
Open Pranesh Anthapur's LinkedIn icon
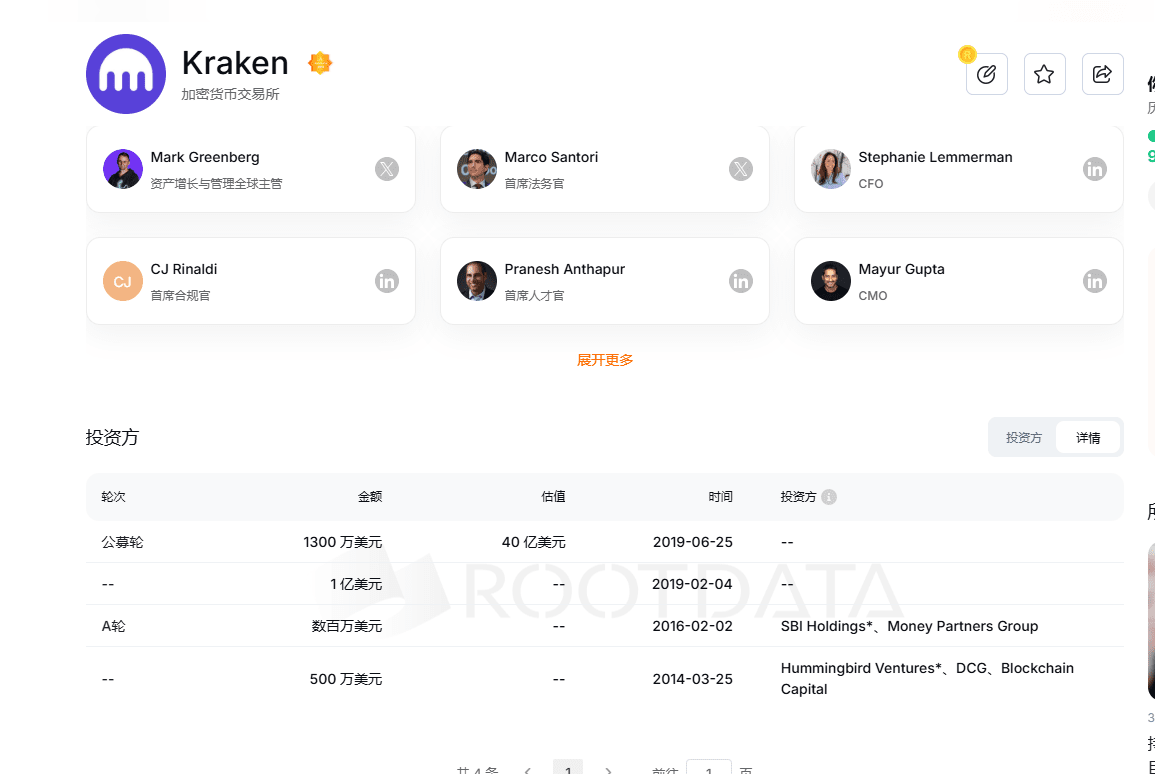[741, 281]
